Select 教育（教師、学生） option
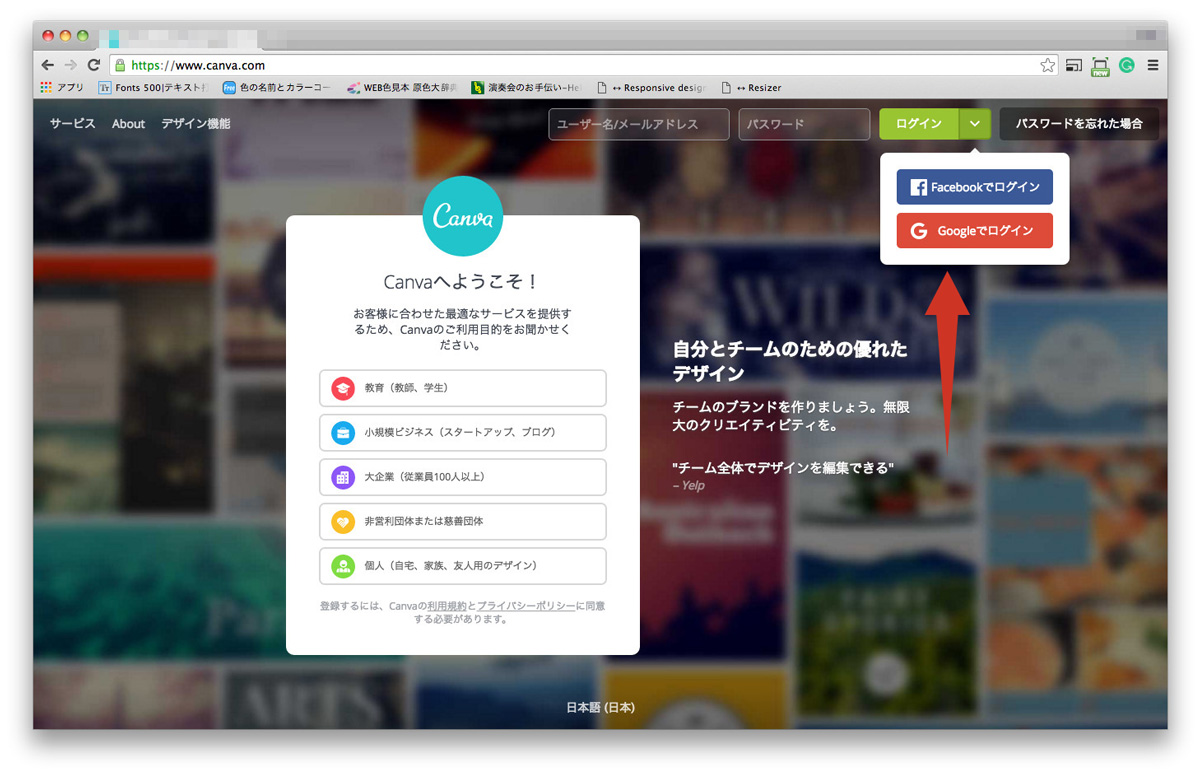1200x774 pixels. (463, 387)
